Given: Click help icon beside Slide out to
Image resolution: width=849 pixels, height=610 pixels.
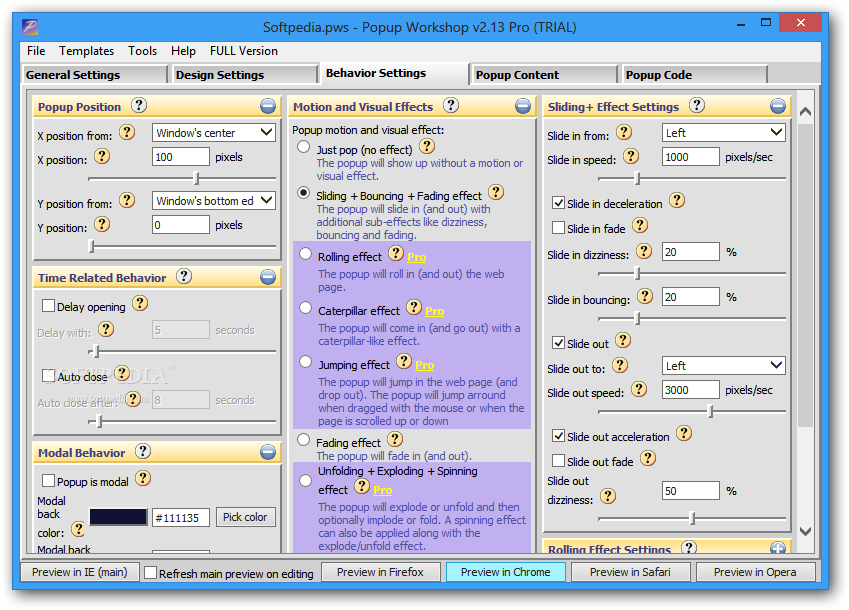Looking at the screenshot, I should pyautogui.click(x=620, y=365).
